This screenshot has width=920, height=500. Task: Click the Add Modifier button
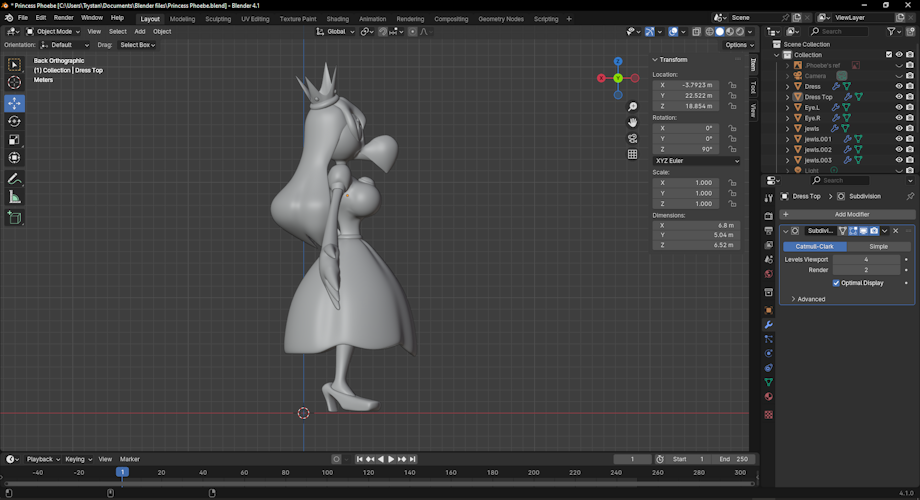pos(847,214)
